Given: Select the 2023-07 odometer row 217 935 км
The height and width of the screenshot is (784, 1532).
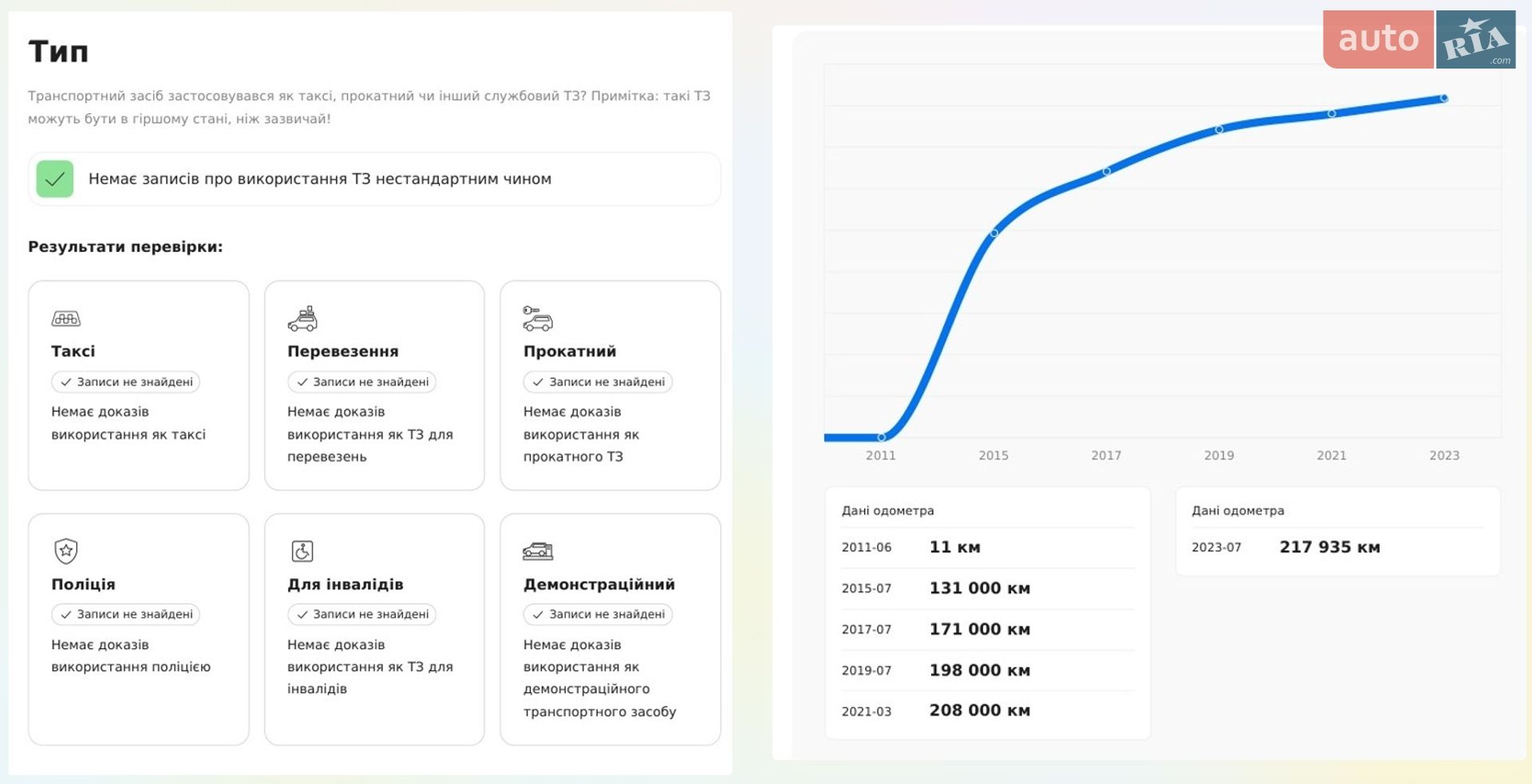Looking at the screenshot, I should (1337, 547).
